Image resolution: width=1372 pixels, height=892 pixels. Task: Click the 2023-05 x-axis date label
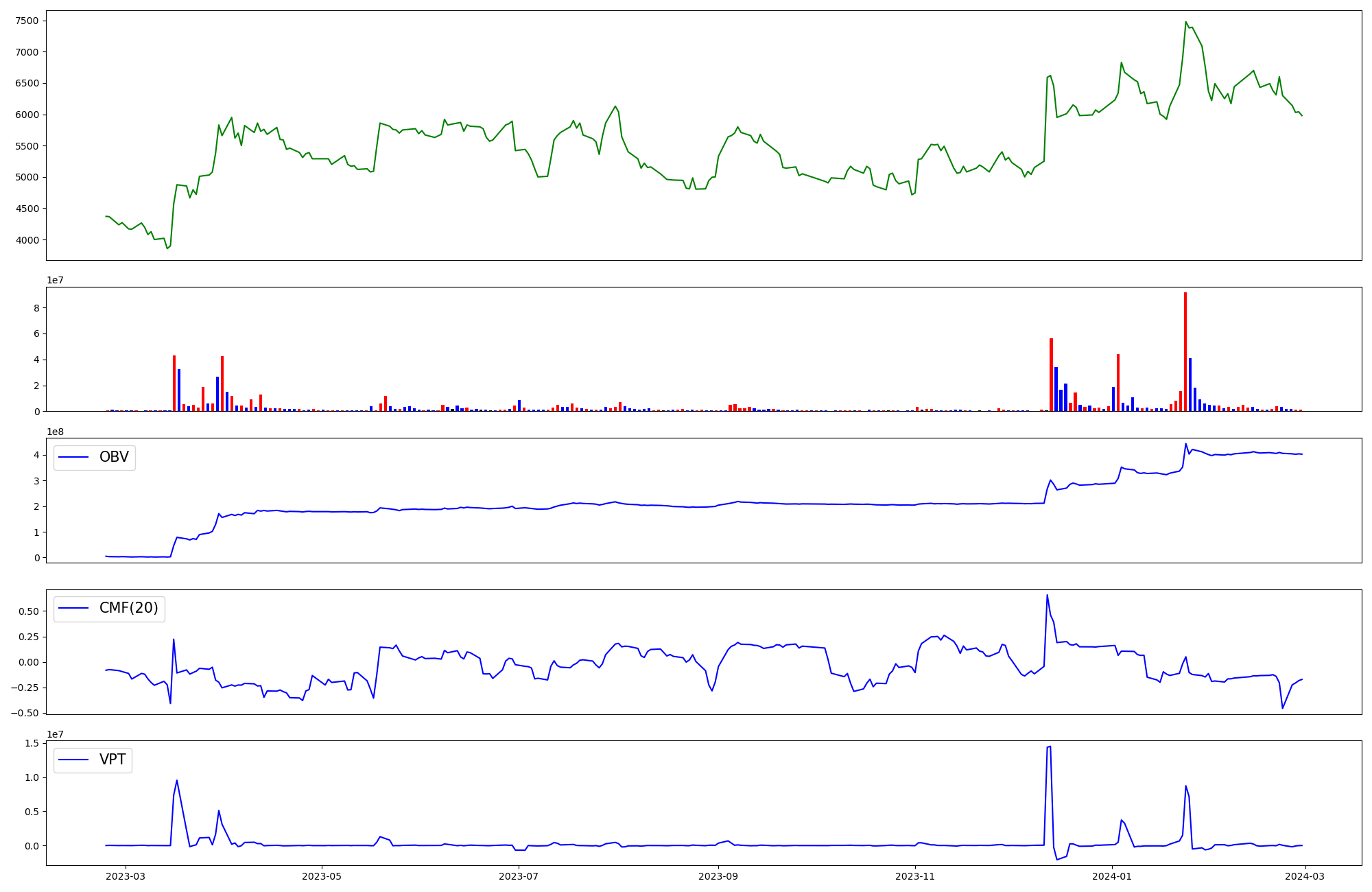[x=322, y=876]
